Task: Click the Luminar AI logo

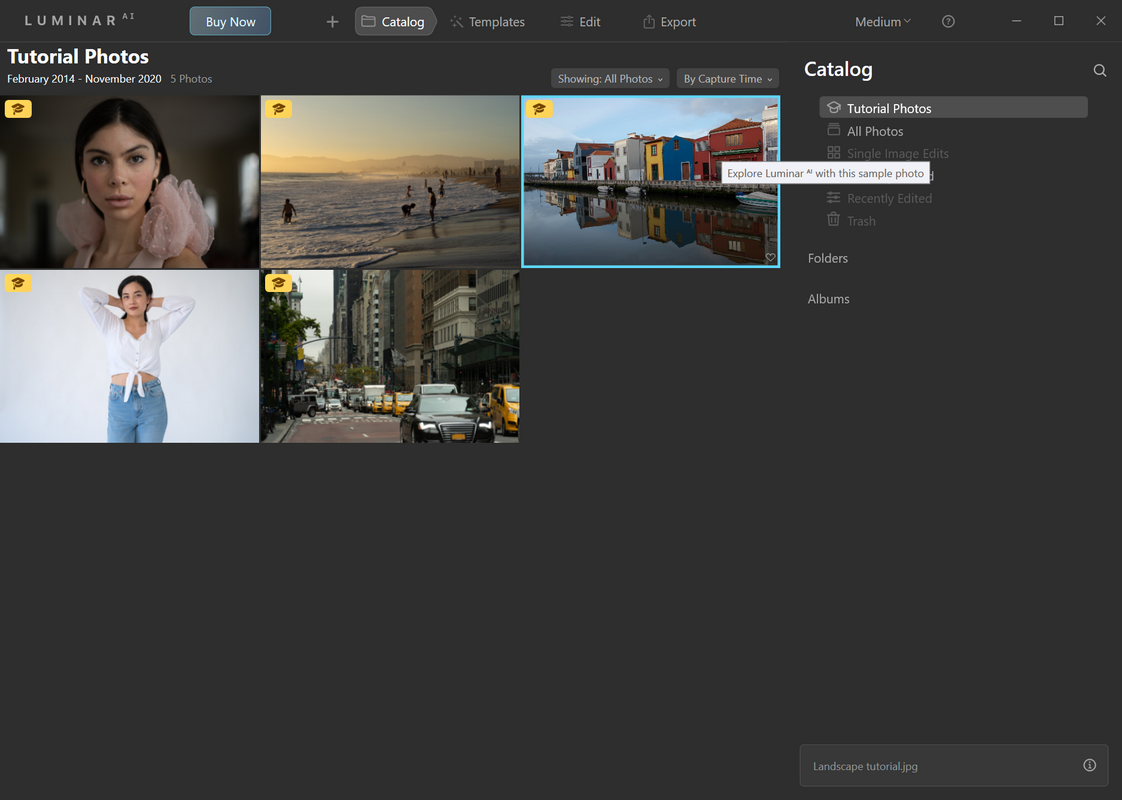Action: [79, 20]
